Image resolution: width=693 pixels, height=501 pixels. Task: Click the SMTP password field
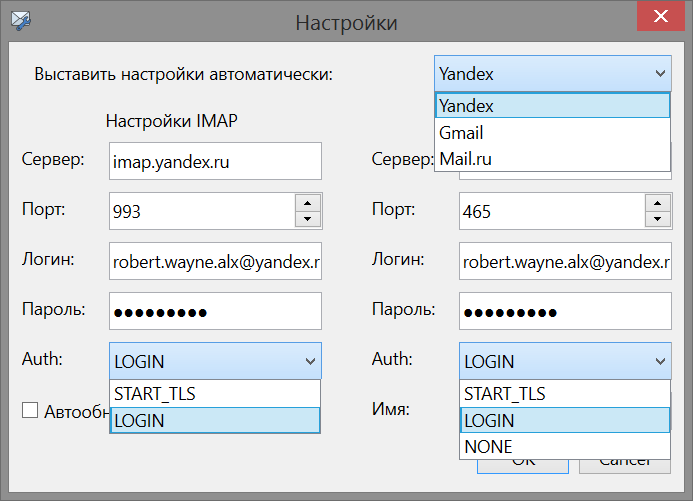pos(565,311)
